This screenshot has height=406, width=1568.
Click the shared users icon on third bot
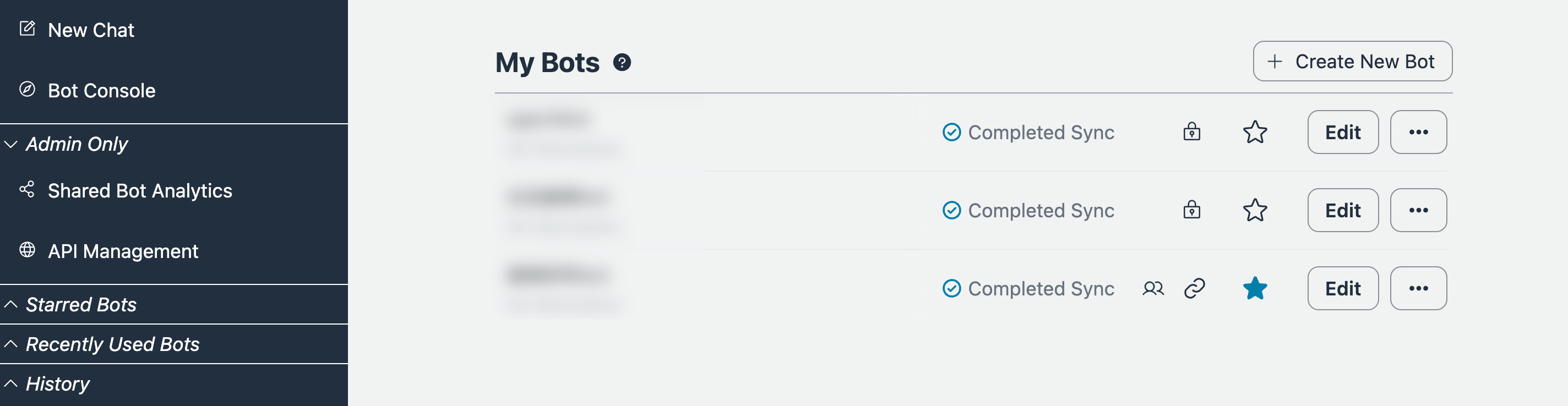pos(1152,288)
